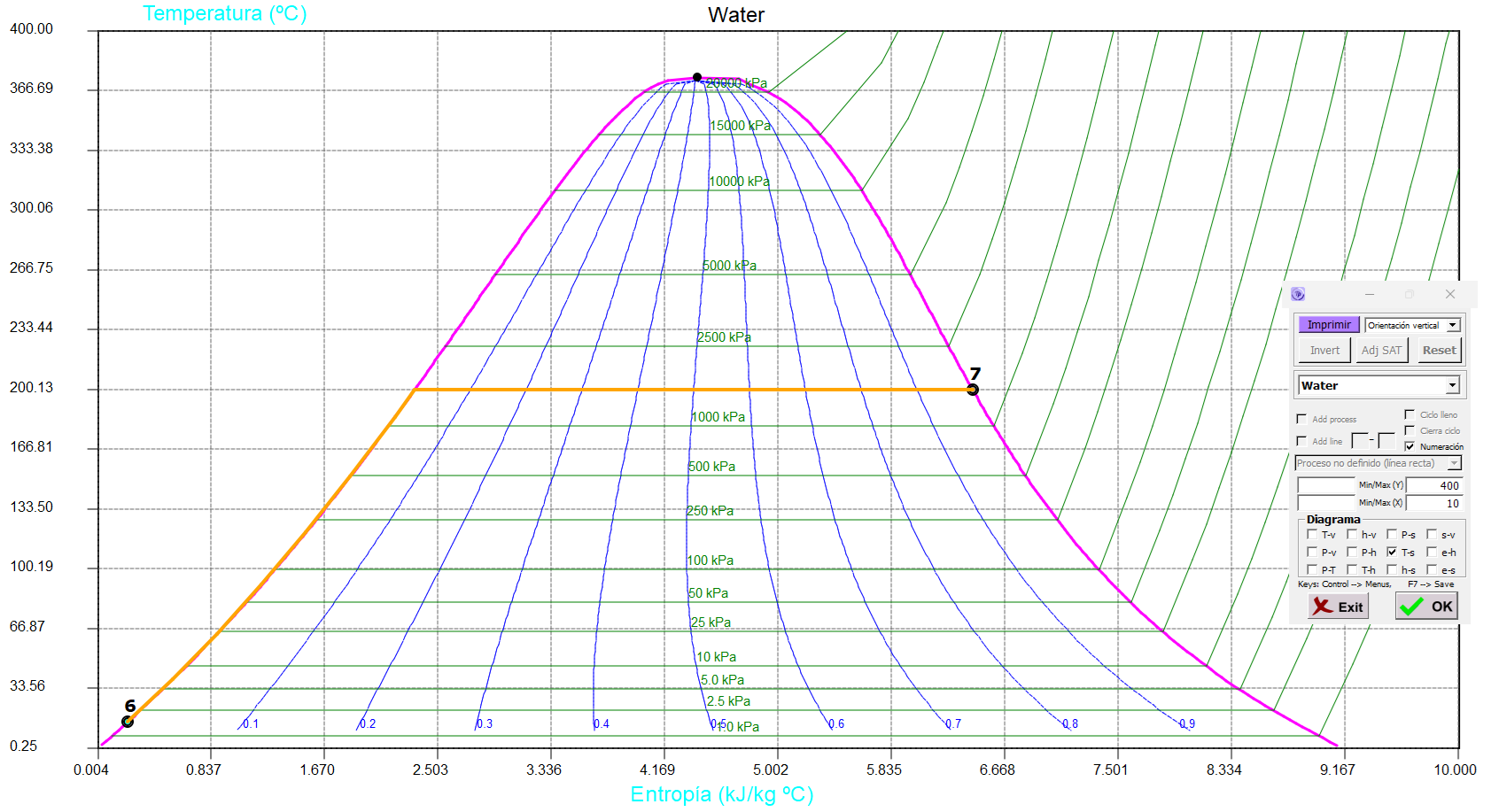Close the diagram options dialog
The image size is (1491, 812).
pyautogui.click(x=1450, y=294)
